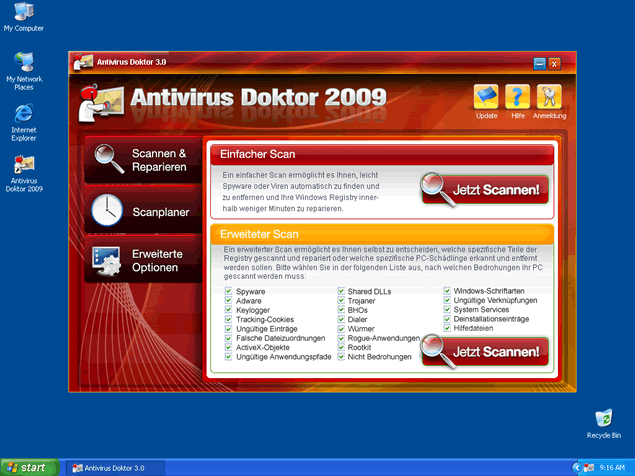Uncheck the Windows-Schriftarten checkbox
The image size is (635, 476).
447,291
